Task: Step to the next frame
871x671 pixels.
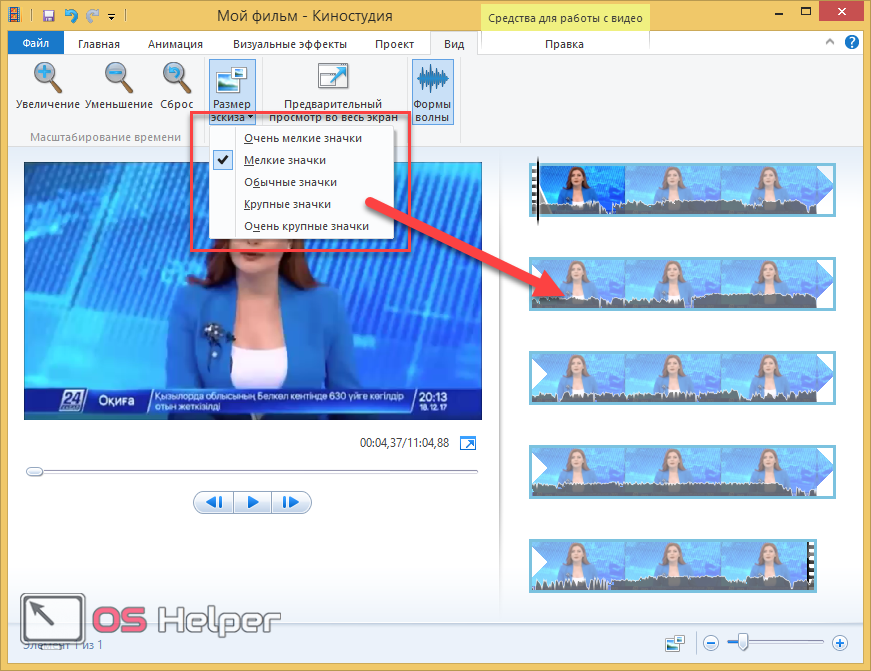Action: (x=290, y=502)
